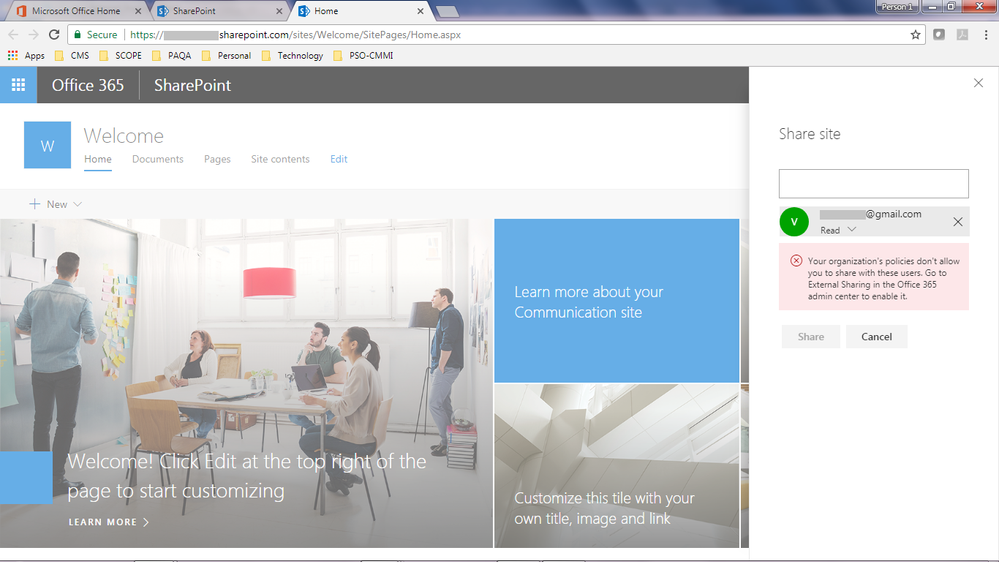The height and width of the screenshot is (562, 999).
Task: Click the LEARN MORE link
Action: (108, 522)
